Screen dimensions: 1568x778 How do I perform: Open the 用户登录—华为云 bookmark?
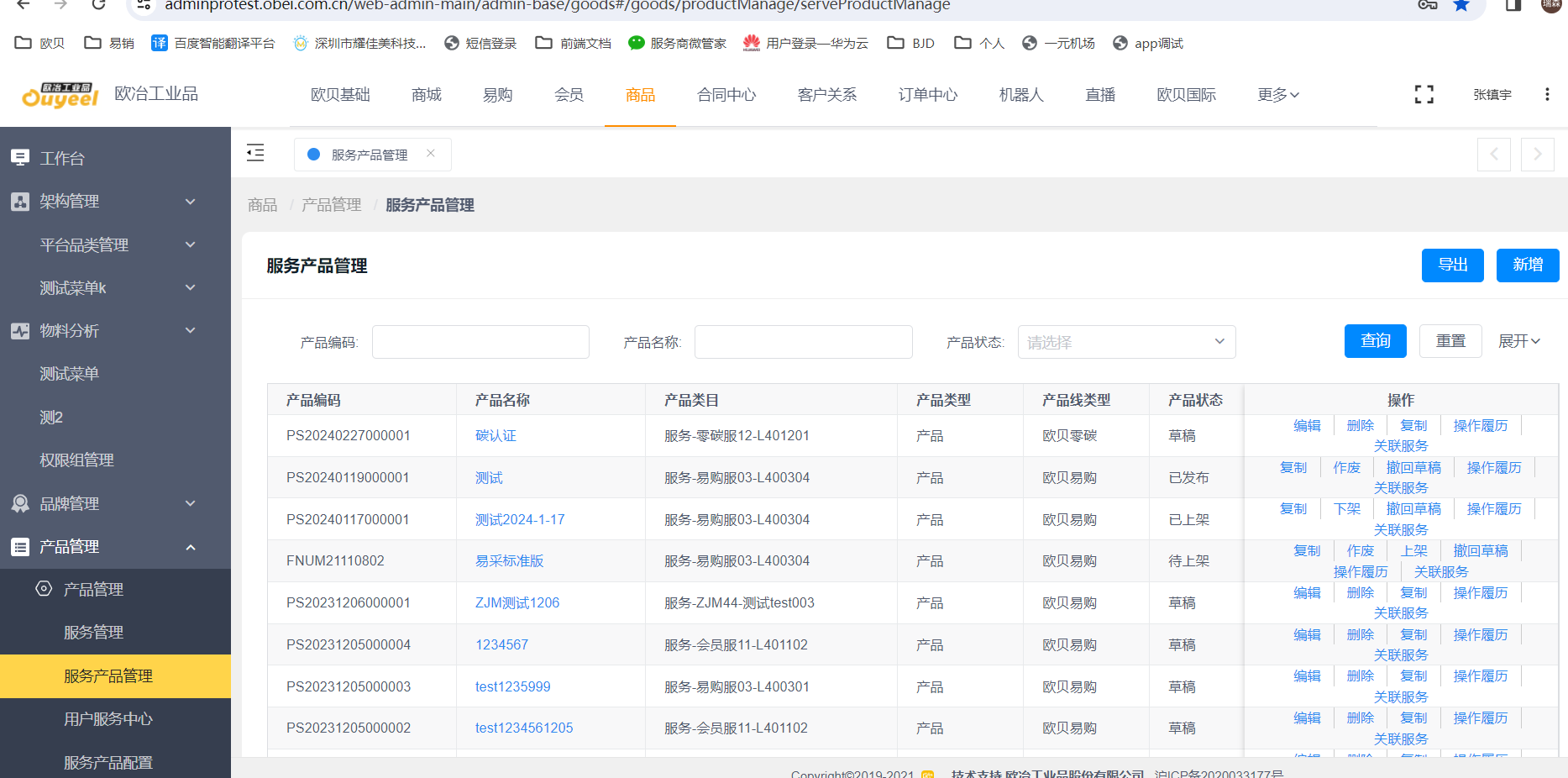[805, 43]
